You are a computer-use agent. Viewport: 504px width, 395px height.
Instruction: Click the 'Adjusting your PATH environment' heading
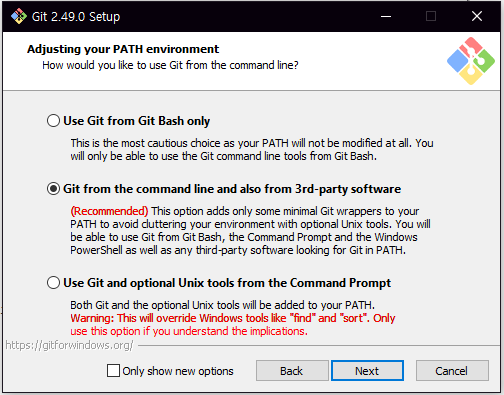coord(123,49)
